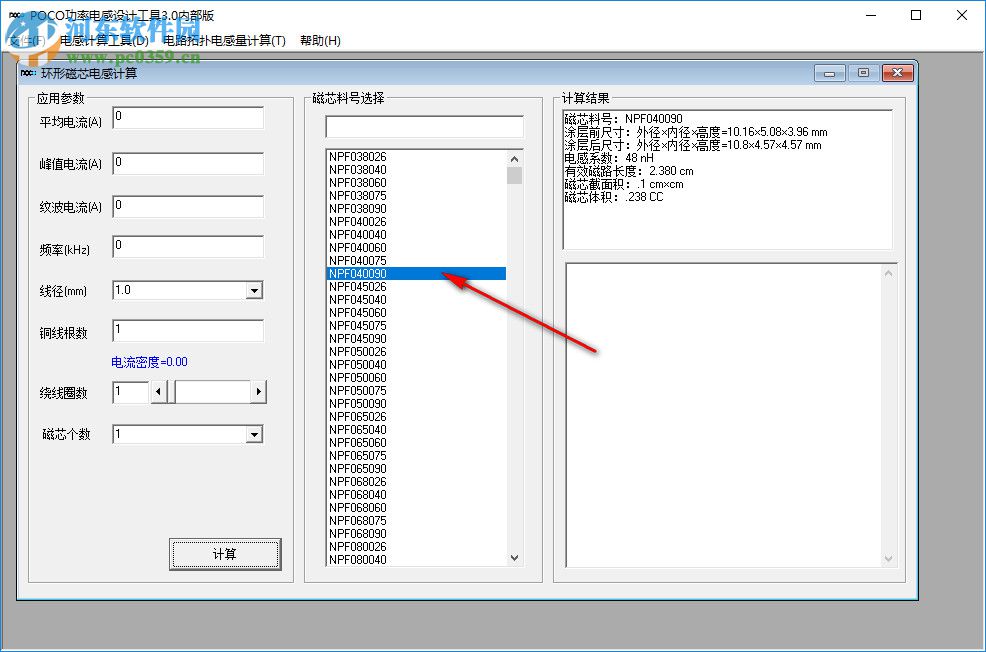
Task: Open the 线径(mm) dropdown
Action: 186,289
